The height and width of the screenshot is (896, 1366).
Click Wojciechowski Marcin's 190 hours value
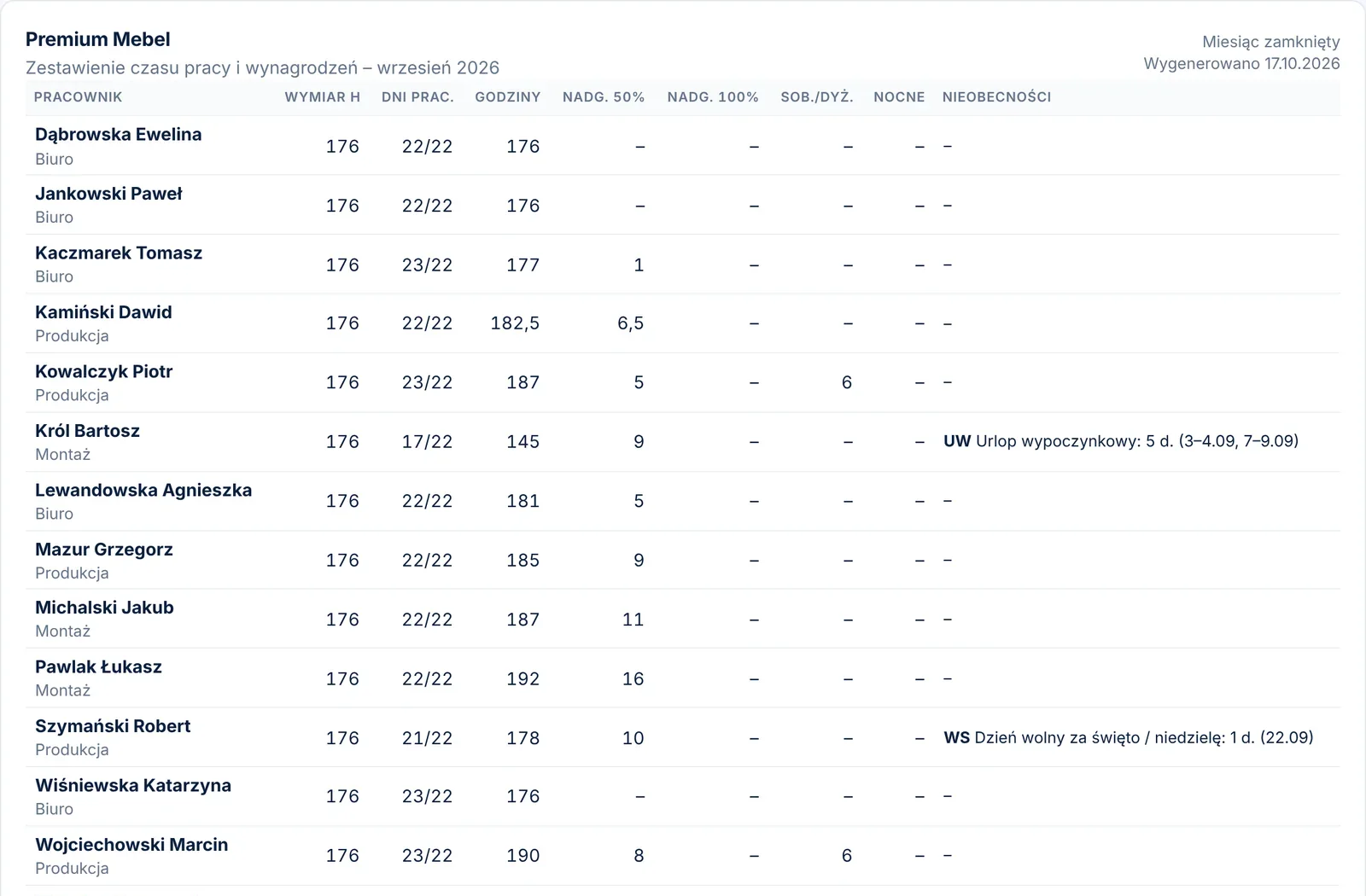coord(523,856)
